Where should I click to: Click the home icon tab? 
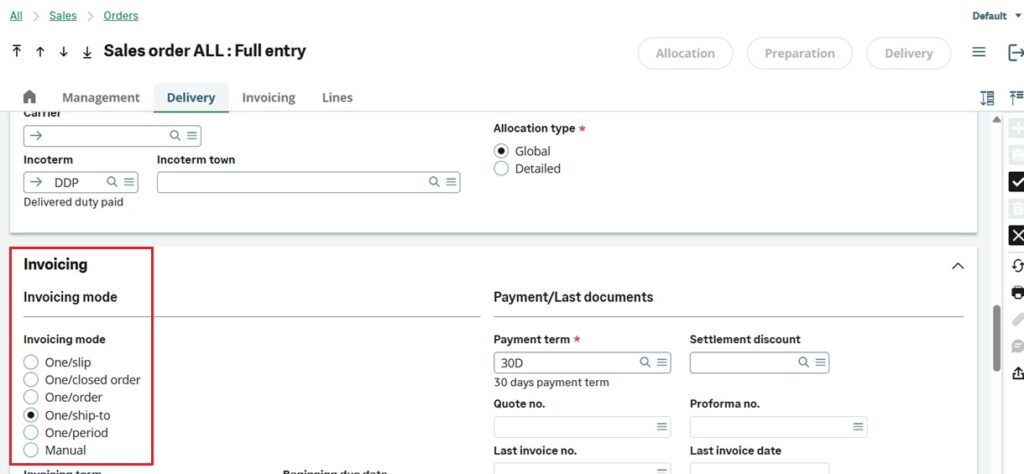click(29, 97)
